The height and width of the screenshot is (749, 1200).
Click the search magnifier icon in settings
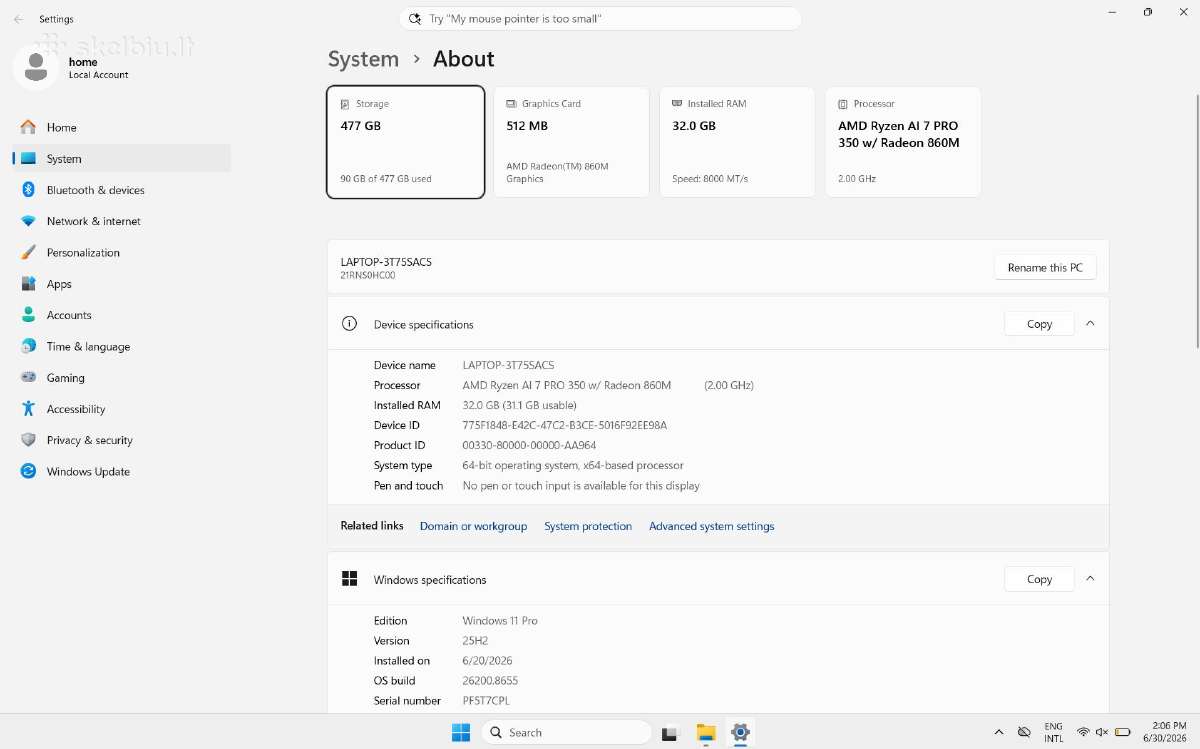point(415,19)
